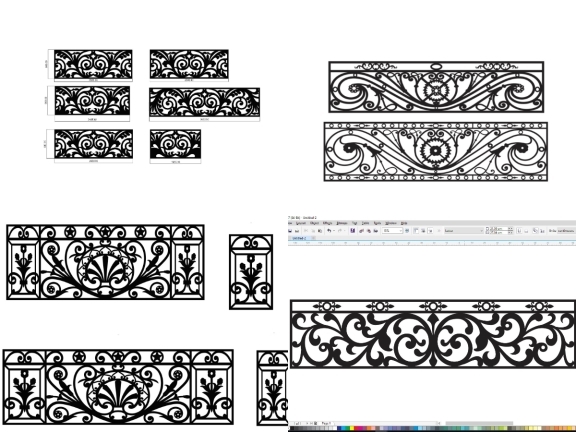
Task: Open the Text menu
Action: [354, 223]
